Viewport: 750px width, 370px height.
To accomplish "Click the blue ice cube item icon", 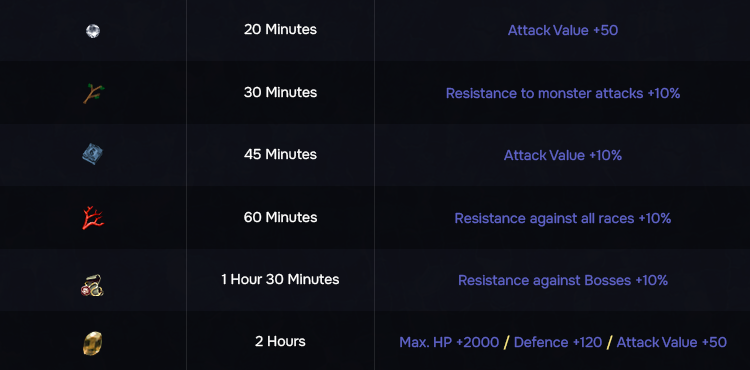I will coord(92,154).
